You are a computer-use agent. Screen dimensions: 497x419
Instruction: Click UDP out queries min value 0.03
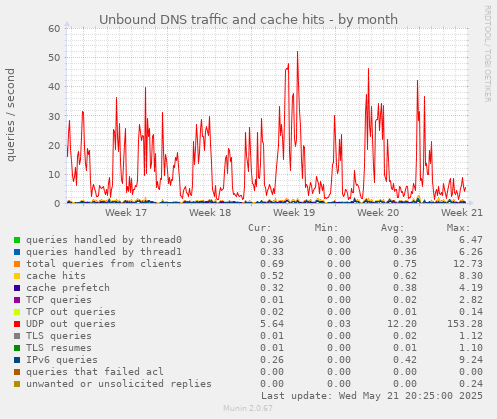339,324
